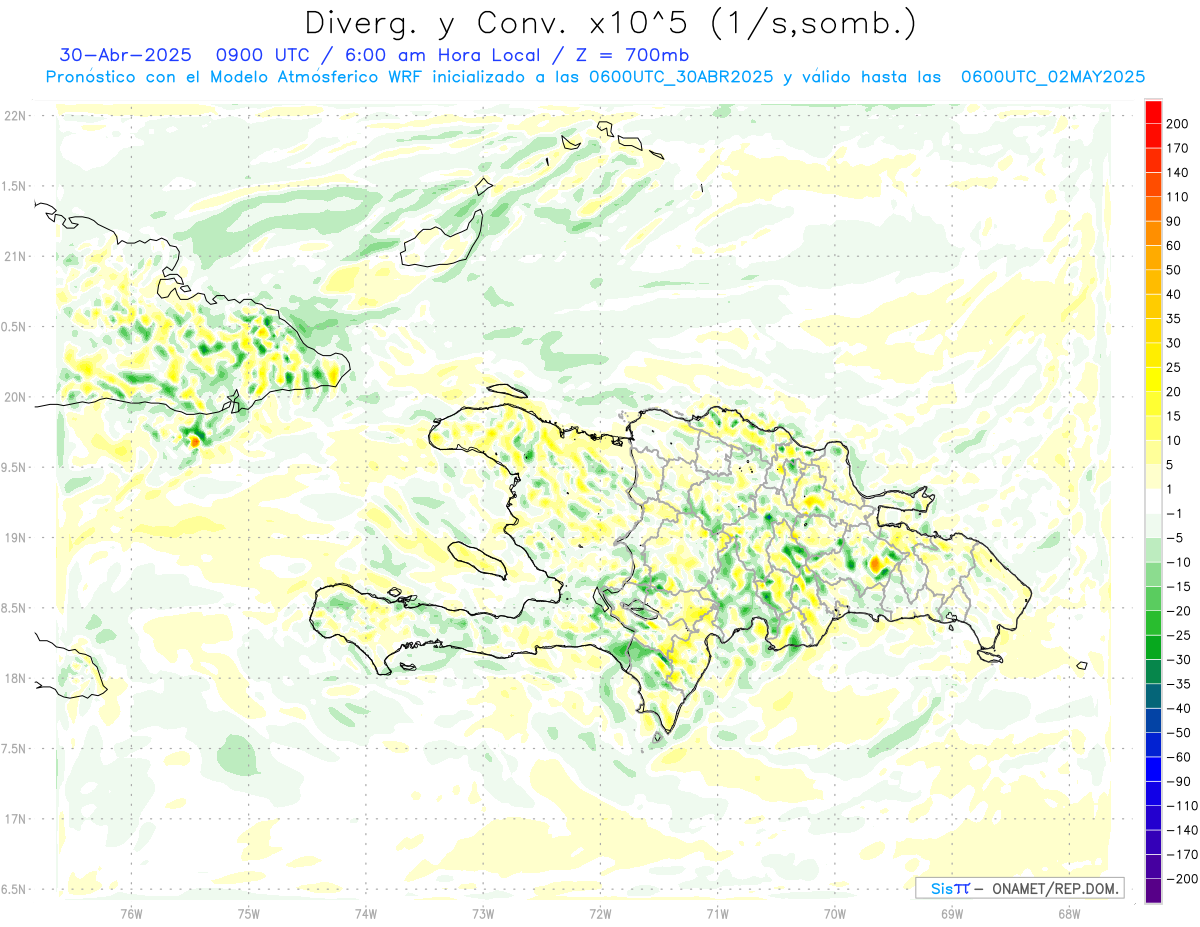Click the blue colorbar segment between -60 and -90
1200x927 pixels.
coord(1153,770)
